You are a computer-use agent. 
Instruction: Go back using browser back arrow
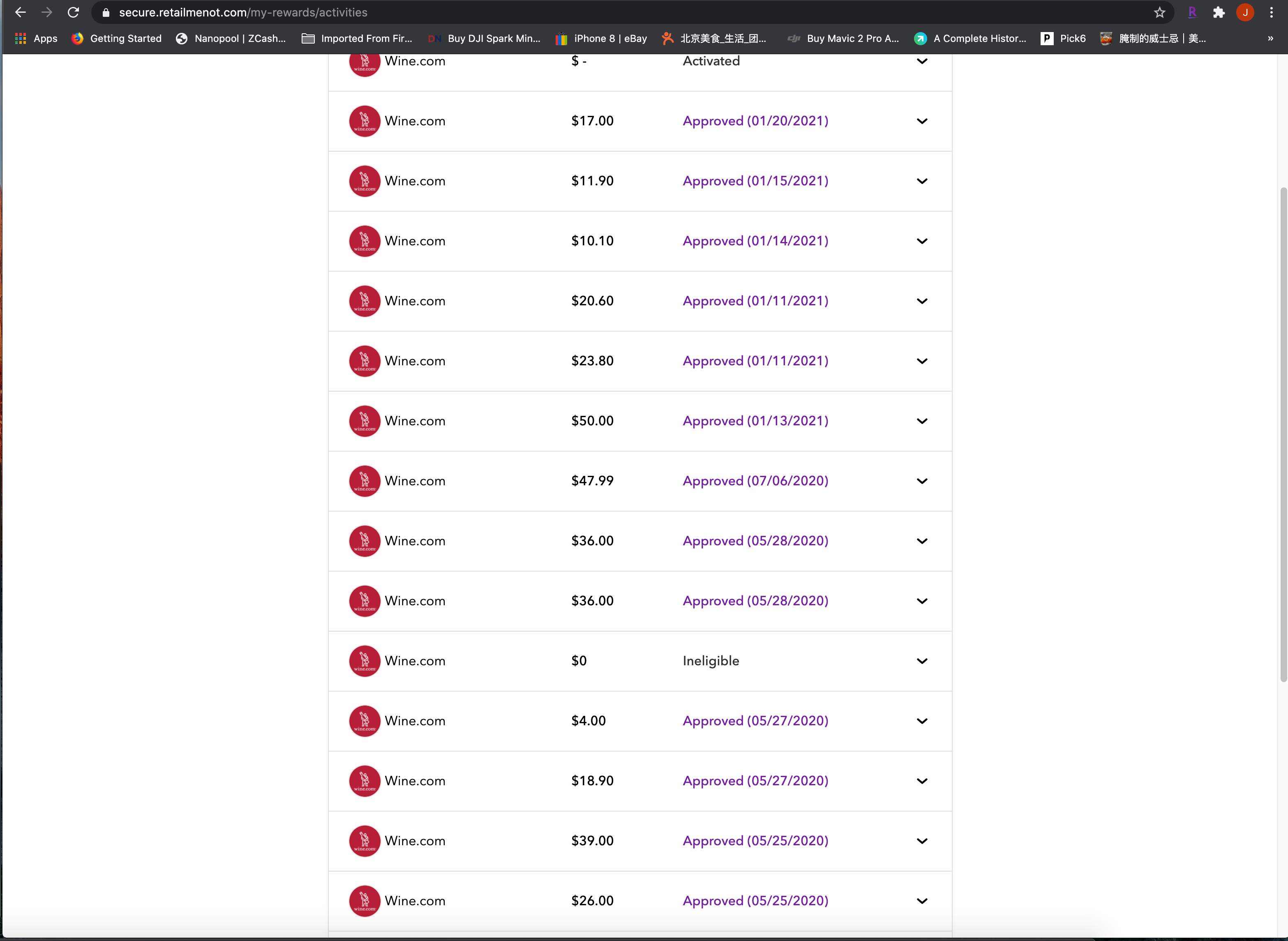click(x=21, y=12)
